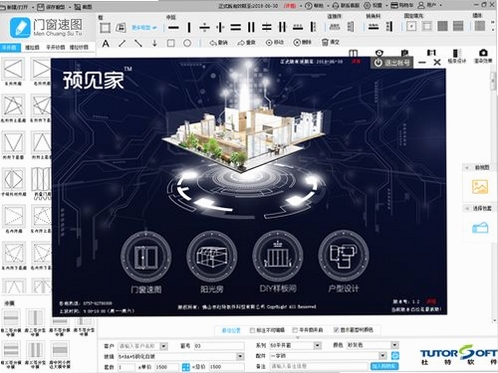Select the rectangular frame tool

coord(105,28)
